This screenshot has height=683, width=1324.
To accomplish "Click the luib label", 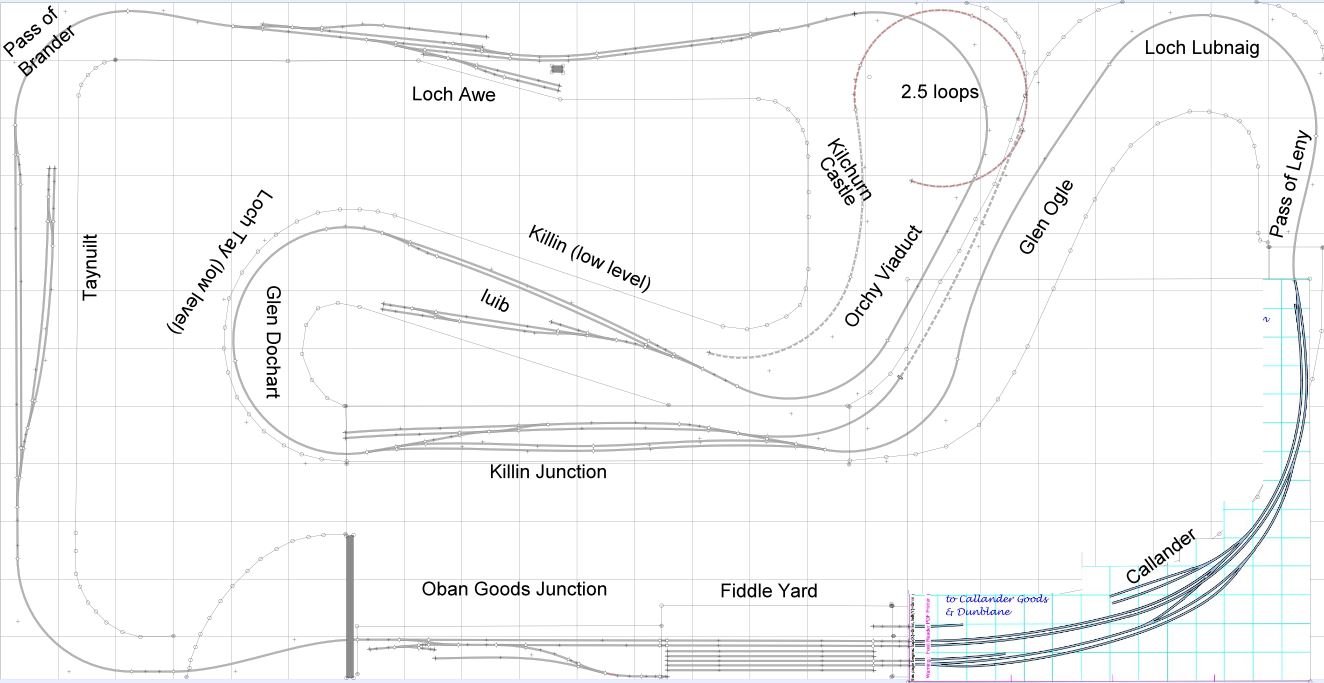I will click(495, 301).
